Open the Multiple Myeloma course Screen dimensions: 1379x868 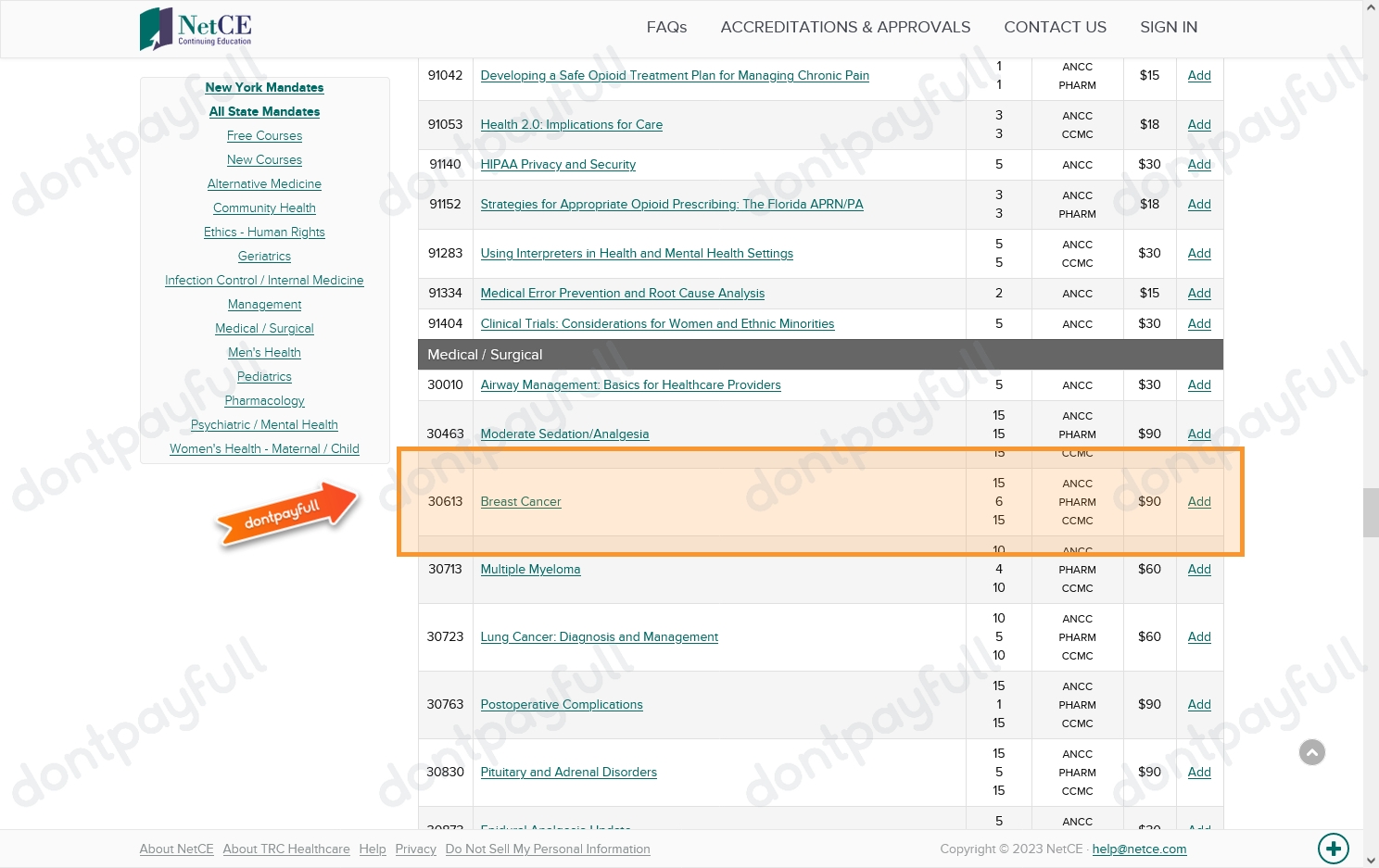[530, 569]
